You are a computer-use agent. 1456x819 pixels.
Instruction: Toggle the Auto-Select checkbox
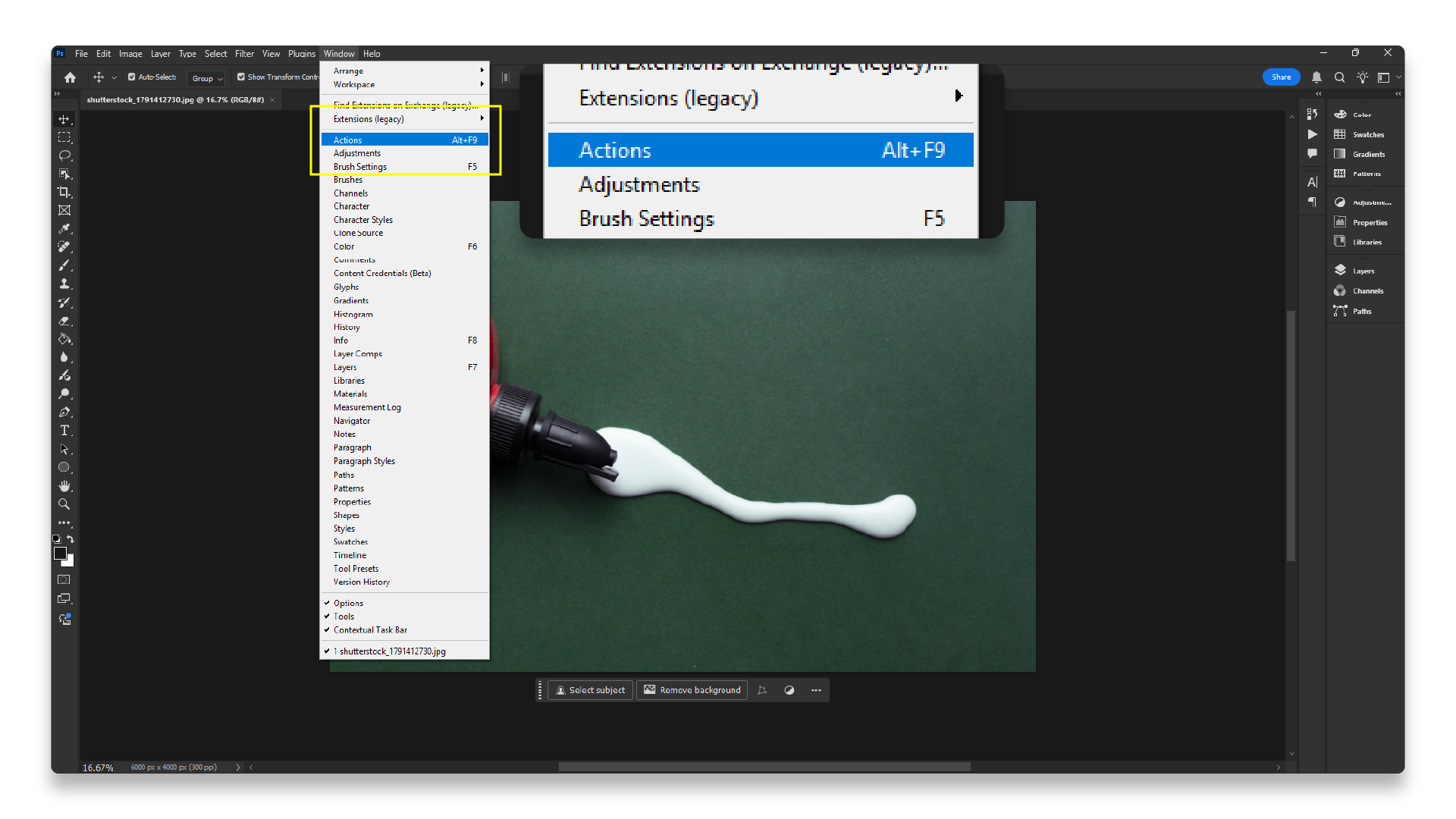(132, 77)
